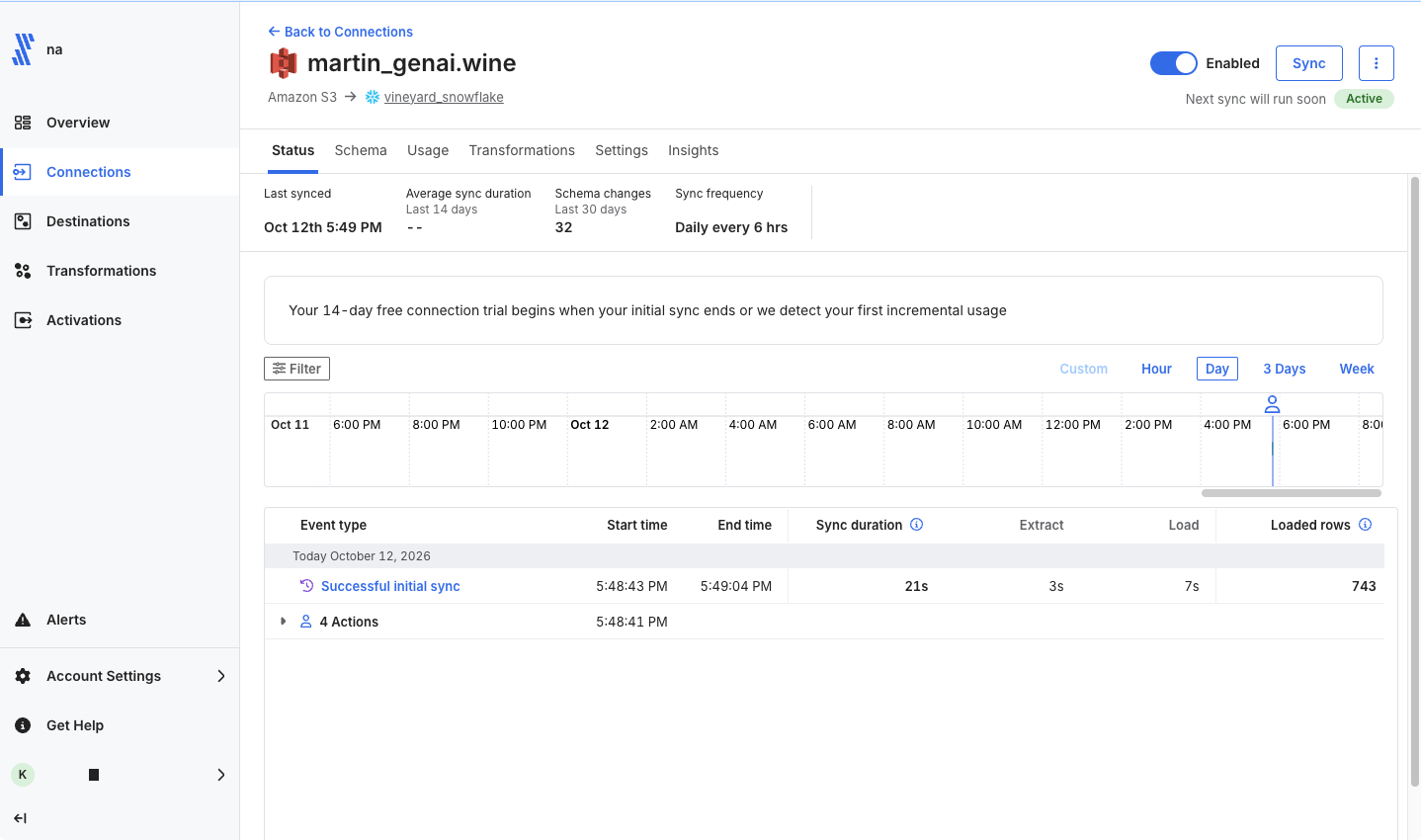1421x840 pixels.
Task: Open the Settings tab
Action: point(622,150)
